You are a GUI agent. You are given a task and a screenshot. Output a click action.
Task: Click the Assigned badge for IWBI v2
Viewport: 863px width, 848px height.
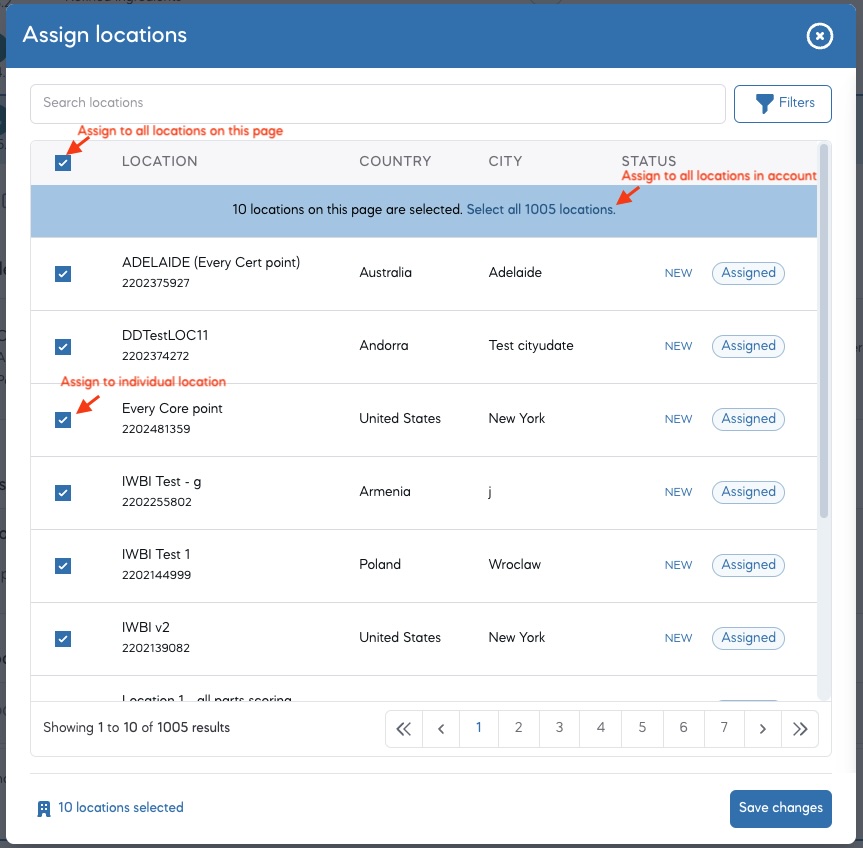748,638
